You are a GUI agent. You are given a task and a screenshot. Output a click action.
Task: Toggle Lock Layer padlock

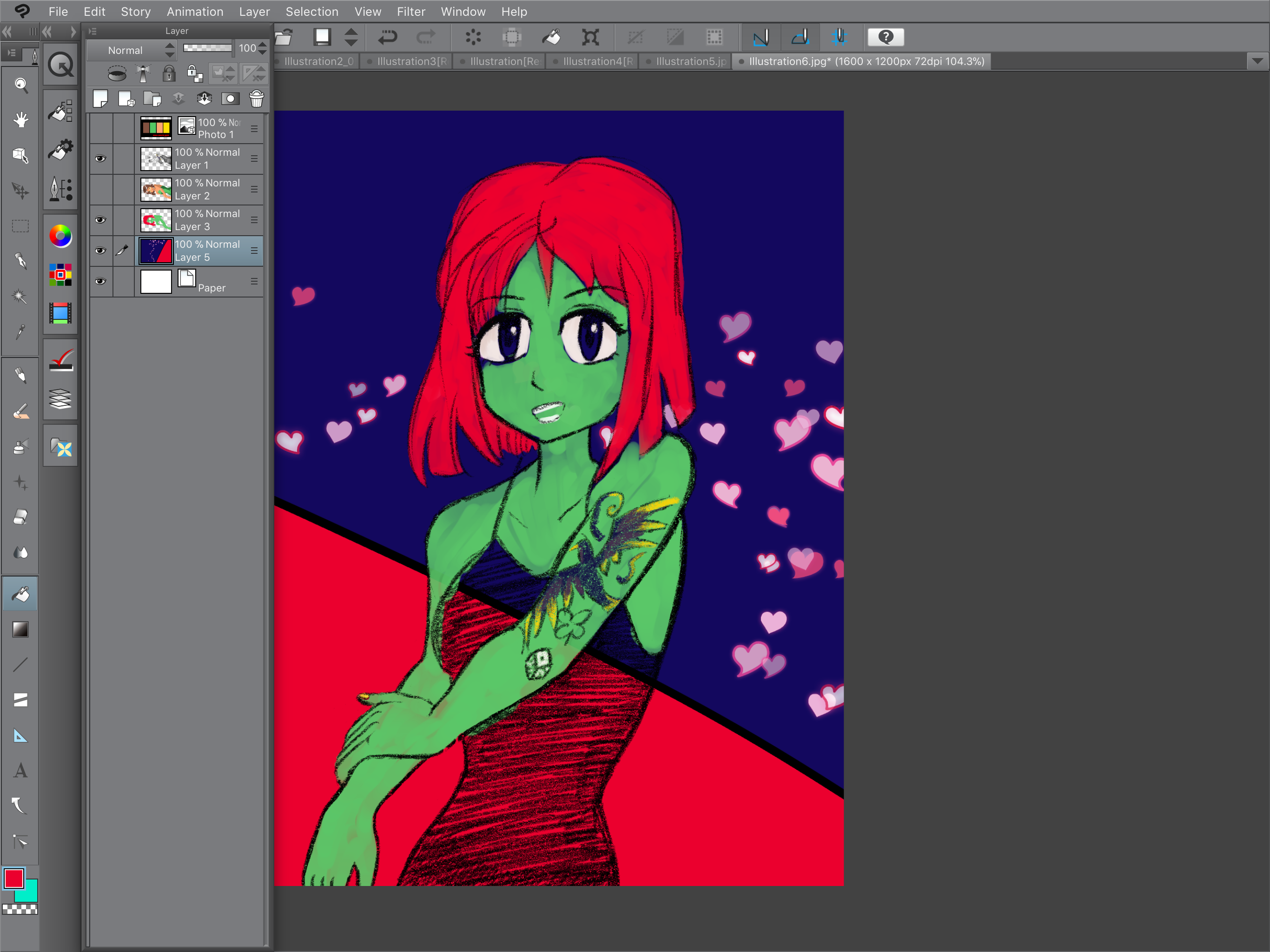[169, 73]
